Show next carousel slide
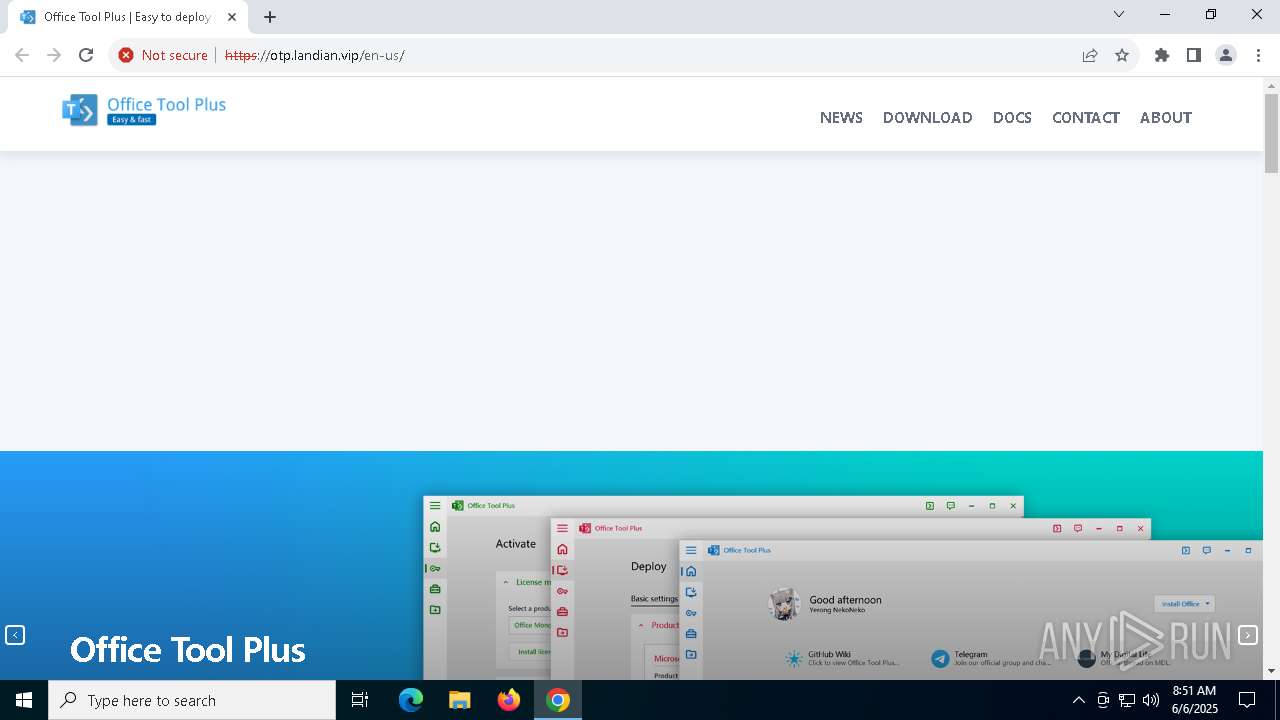Screen dimensions: 1280x720 (1248, 635)
